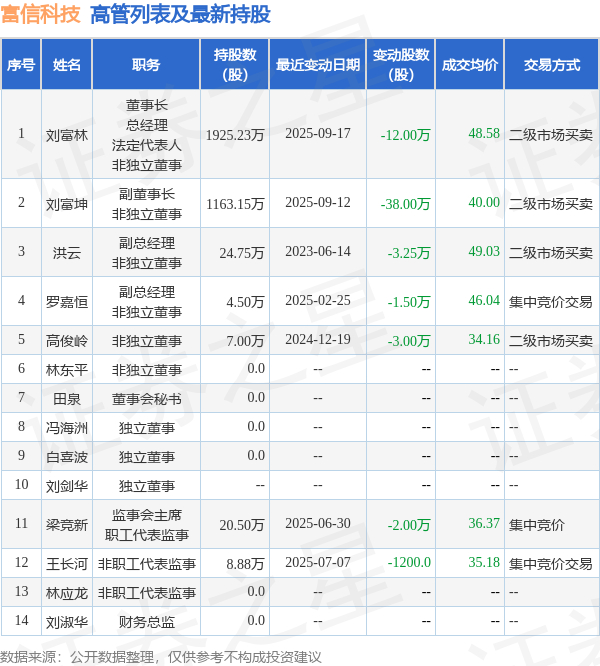Click the 高管列表及最新持股 heading
Viewport: 600px width, 666px height.
tap(180, 14)
